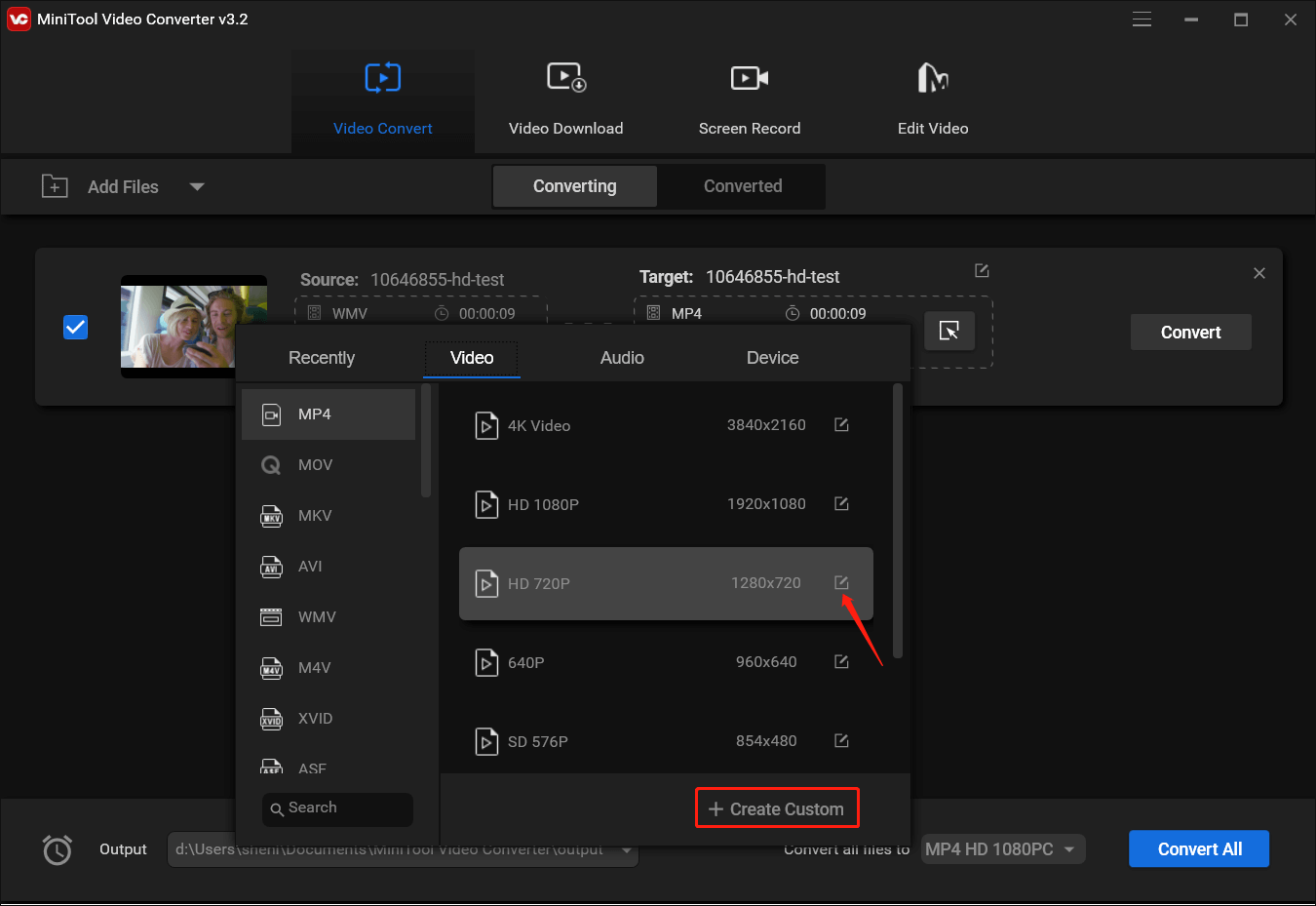The height and width of the screenshot is (906, 1316).
Task: Click the Add Files folder icon
Action: [55, 185]
